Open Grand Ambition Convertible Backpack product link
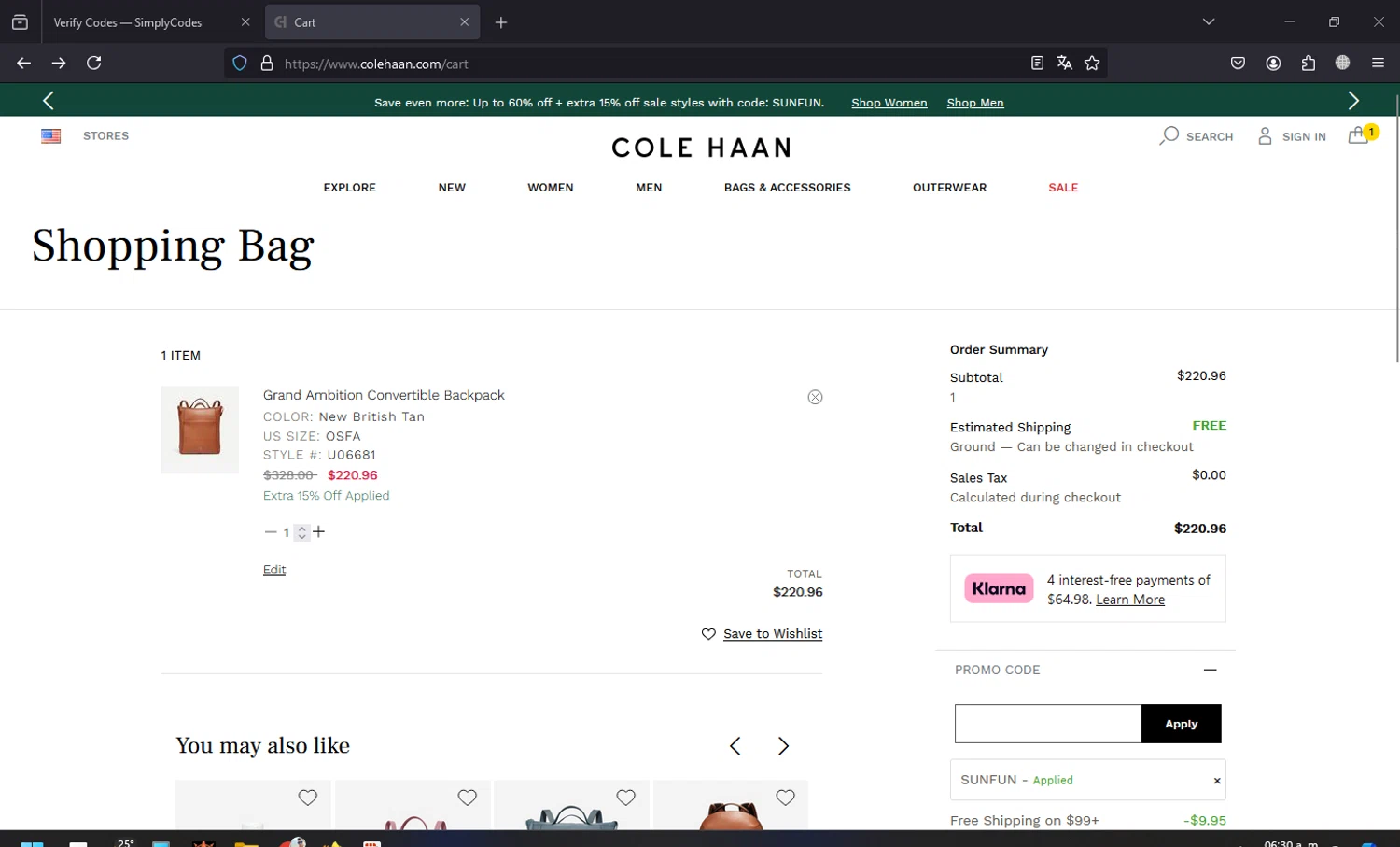The image size is (1400, 847). (384, 396)
